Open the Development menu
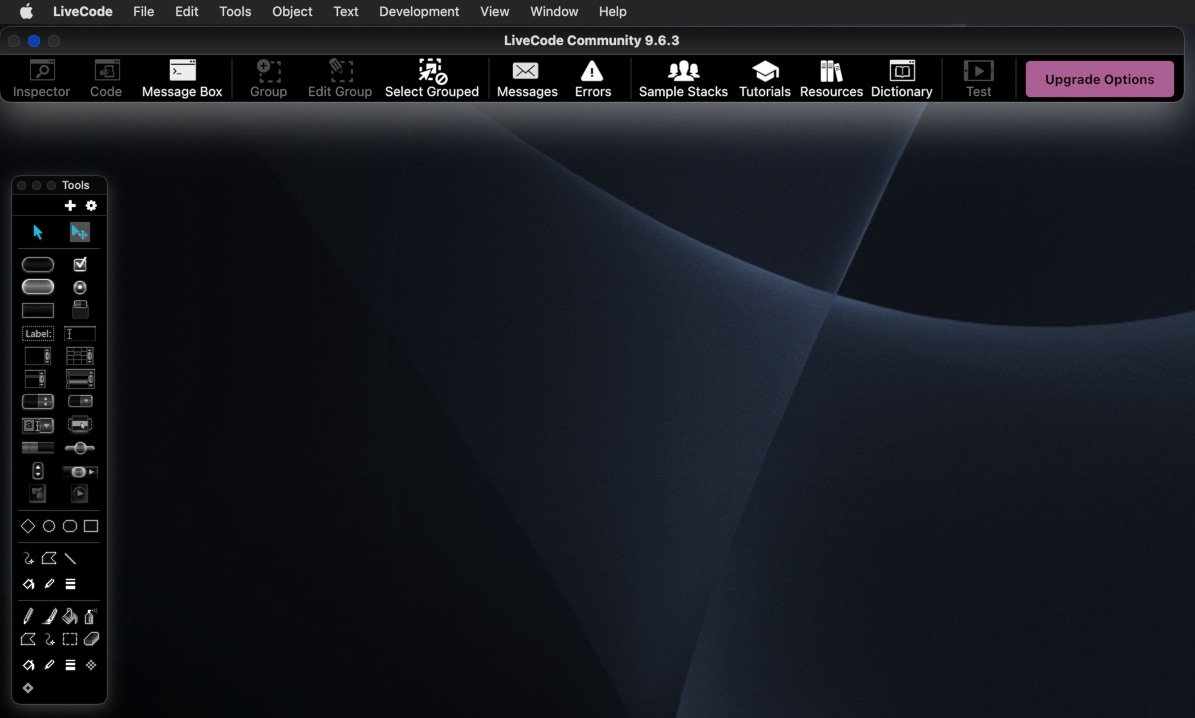The width and height of the screenshot is (1195, 718). (x=419, y=12)
